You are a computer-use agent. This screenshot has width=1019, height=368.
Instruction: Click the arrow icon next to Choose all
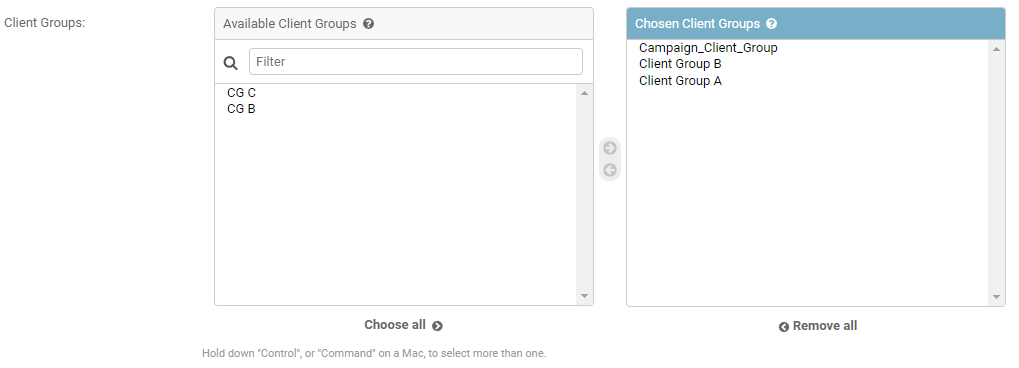click(437, 326)
